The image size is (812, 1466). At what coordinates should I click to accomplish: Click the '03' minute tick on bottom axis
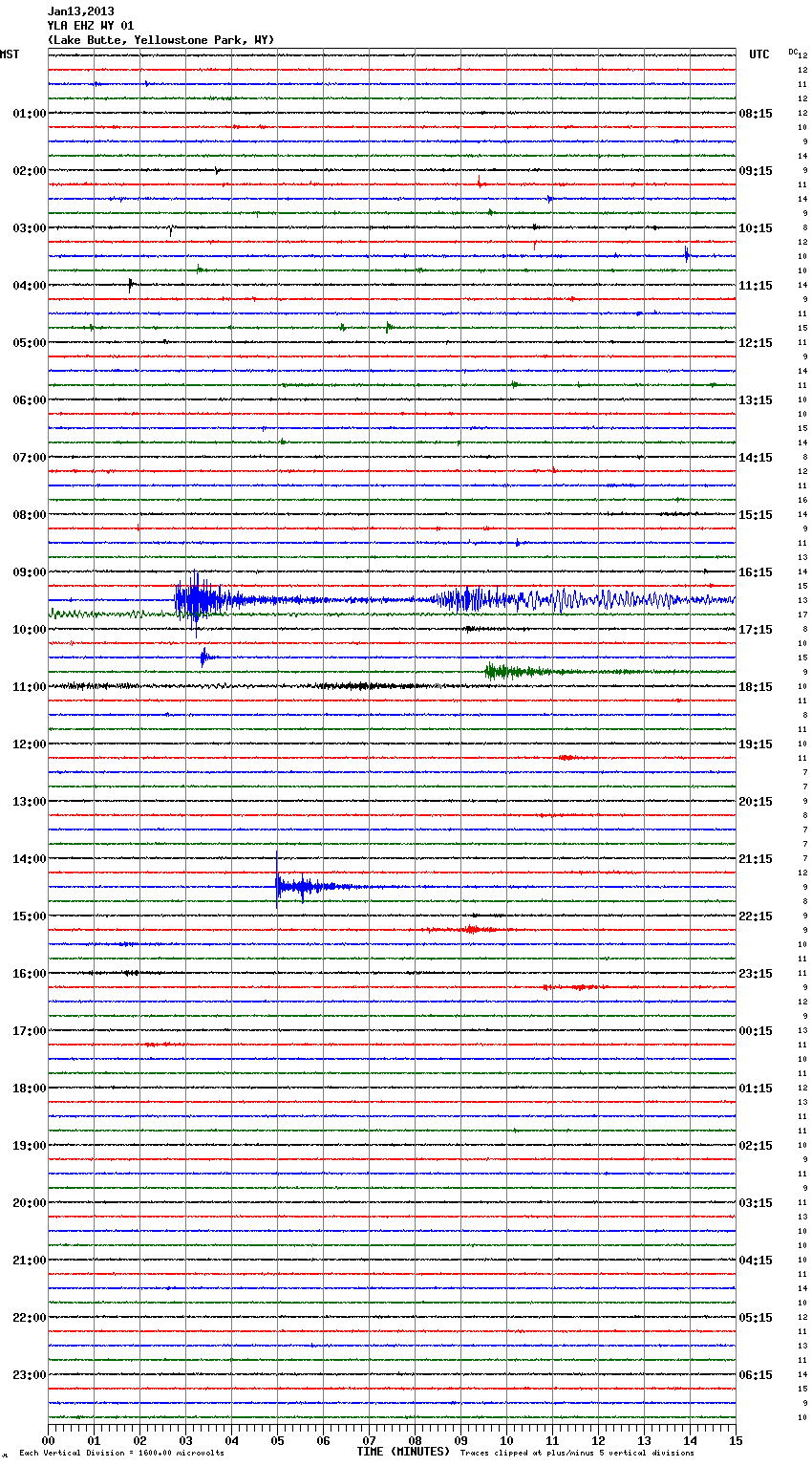(x=185, y=1440)
